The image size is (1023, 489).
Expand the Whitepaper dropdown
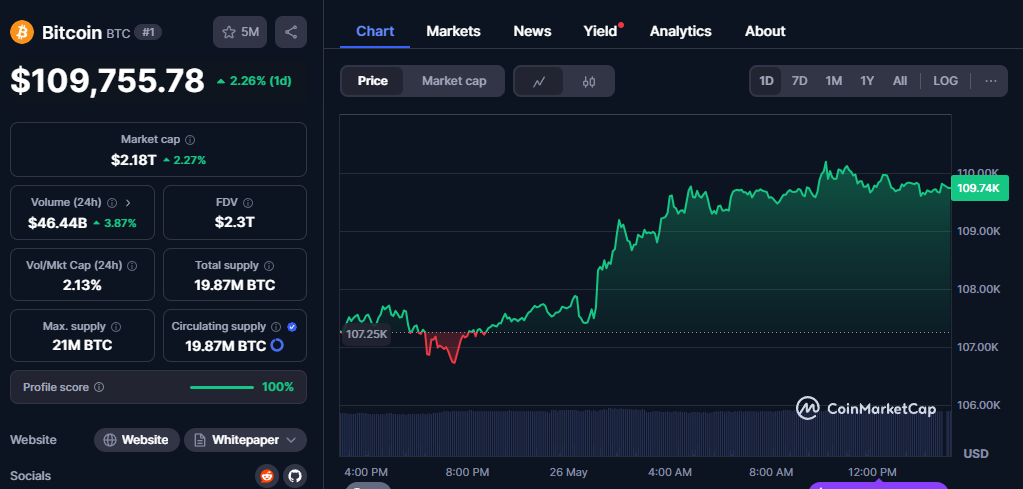[245, 440]
